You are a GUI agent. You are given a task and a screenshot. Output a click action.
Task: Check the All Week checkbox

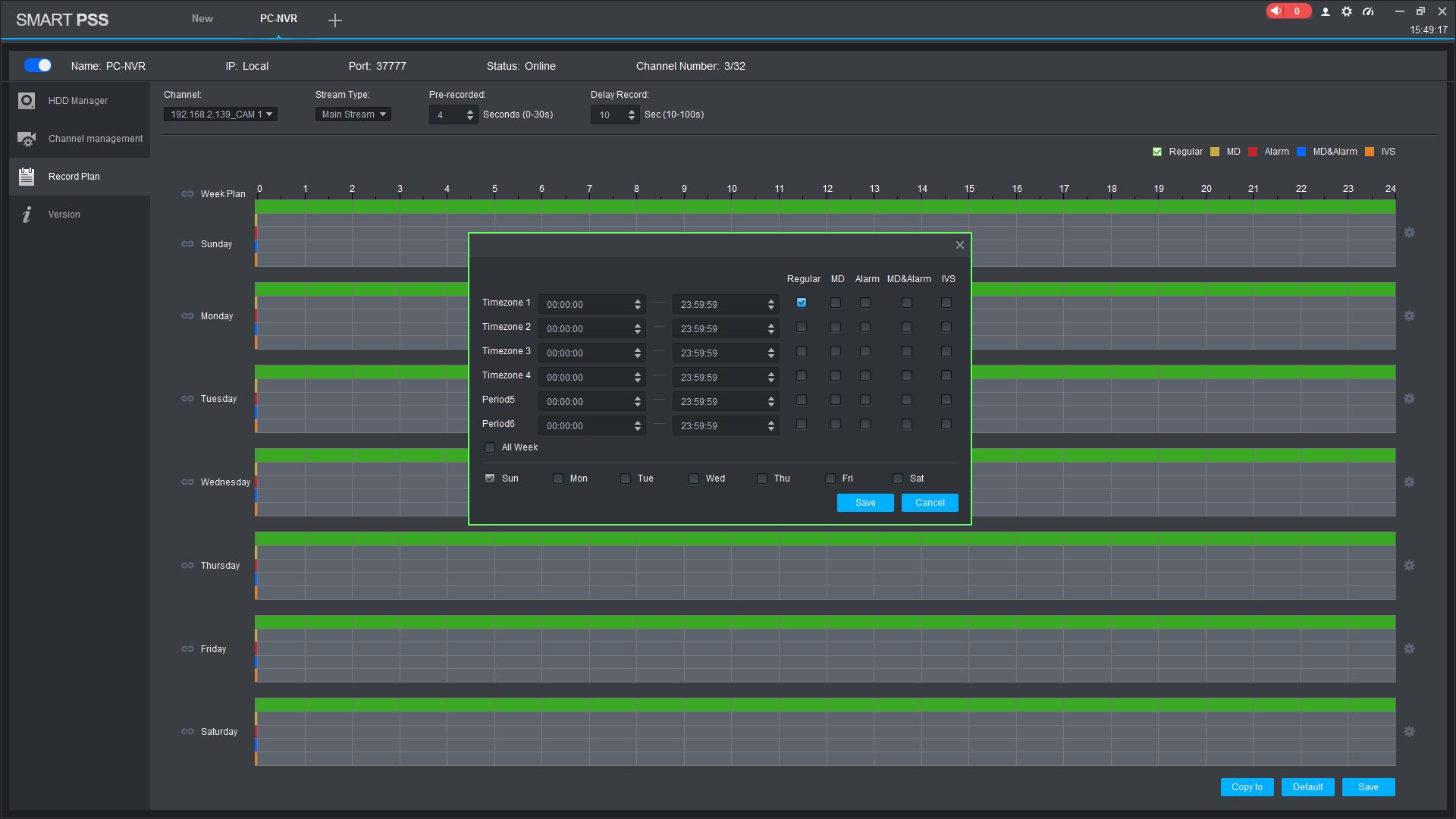click(490, 447)
